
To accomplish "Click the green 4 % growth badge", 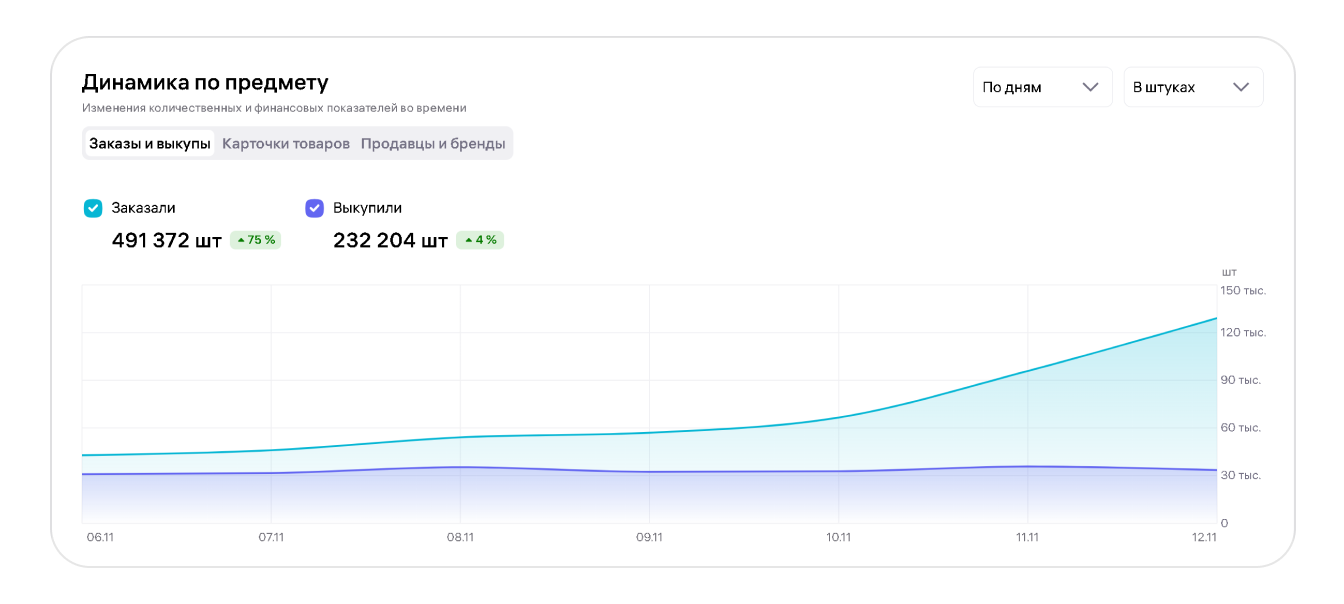I will coord(480,240).
